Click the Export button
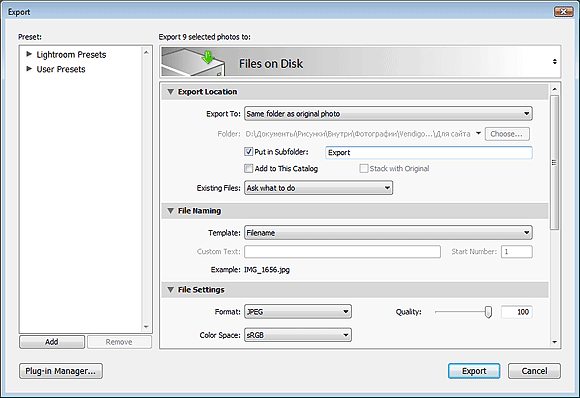 474,371
